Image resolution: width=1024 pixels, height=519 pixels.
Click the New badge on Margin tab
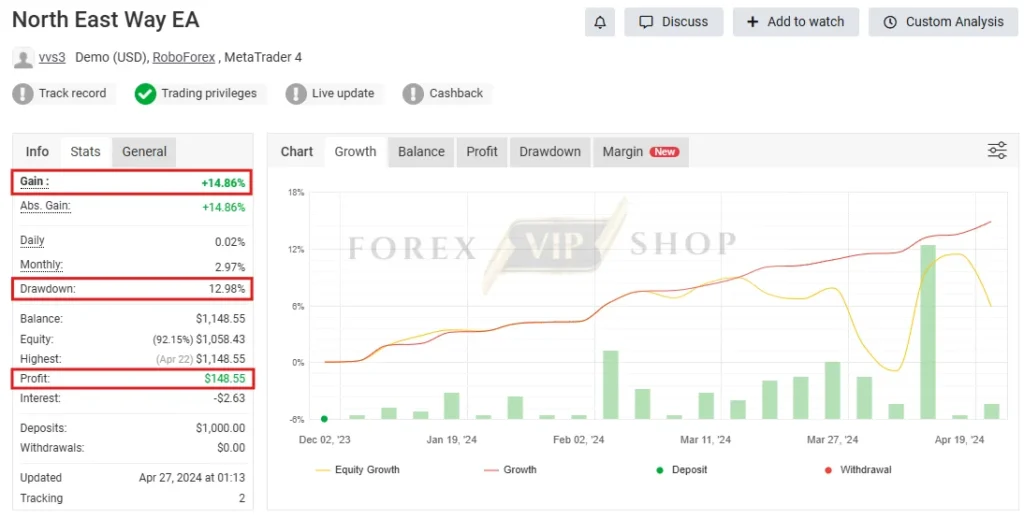coord(664,151)
